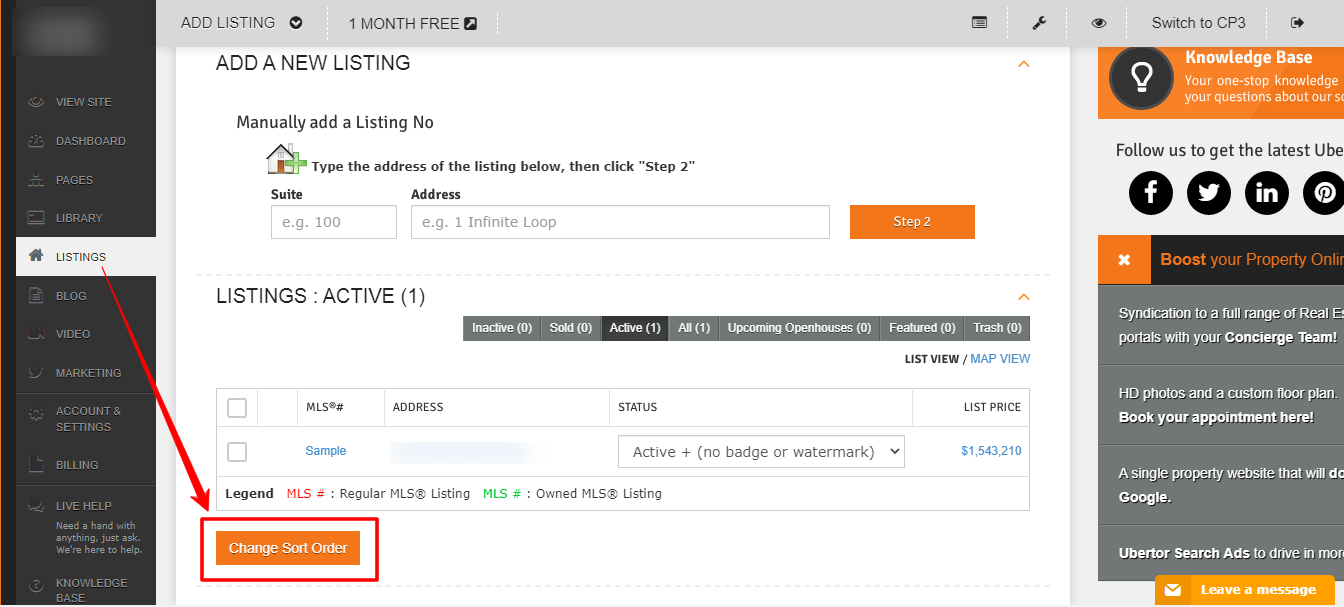The image size is (1344, 607).
Task: Open the Facebook social icon
Action: point(1151,192)
